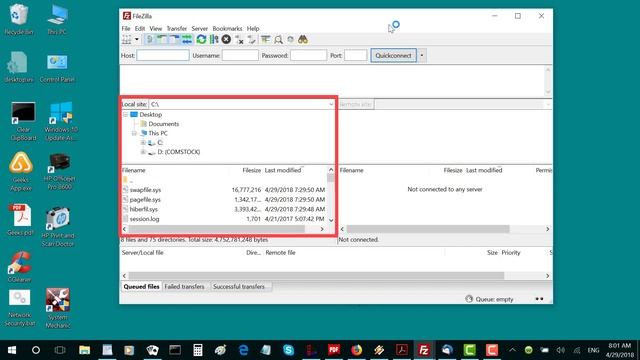Sort local list by Filename header

[x=133, y=170]
